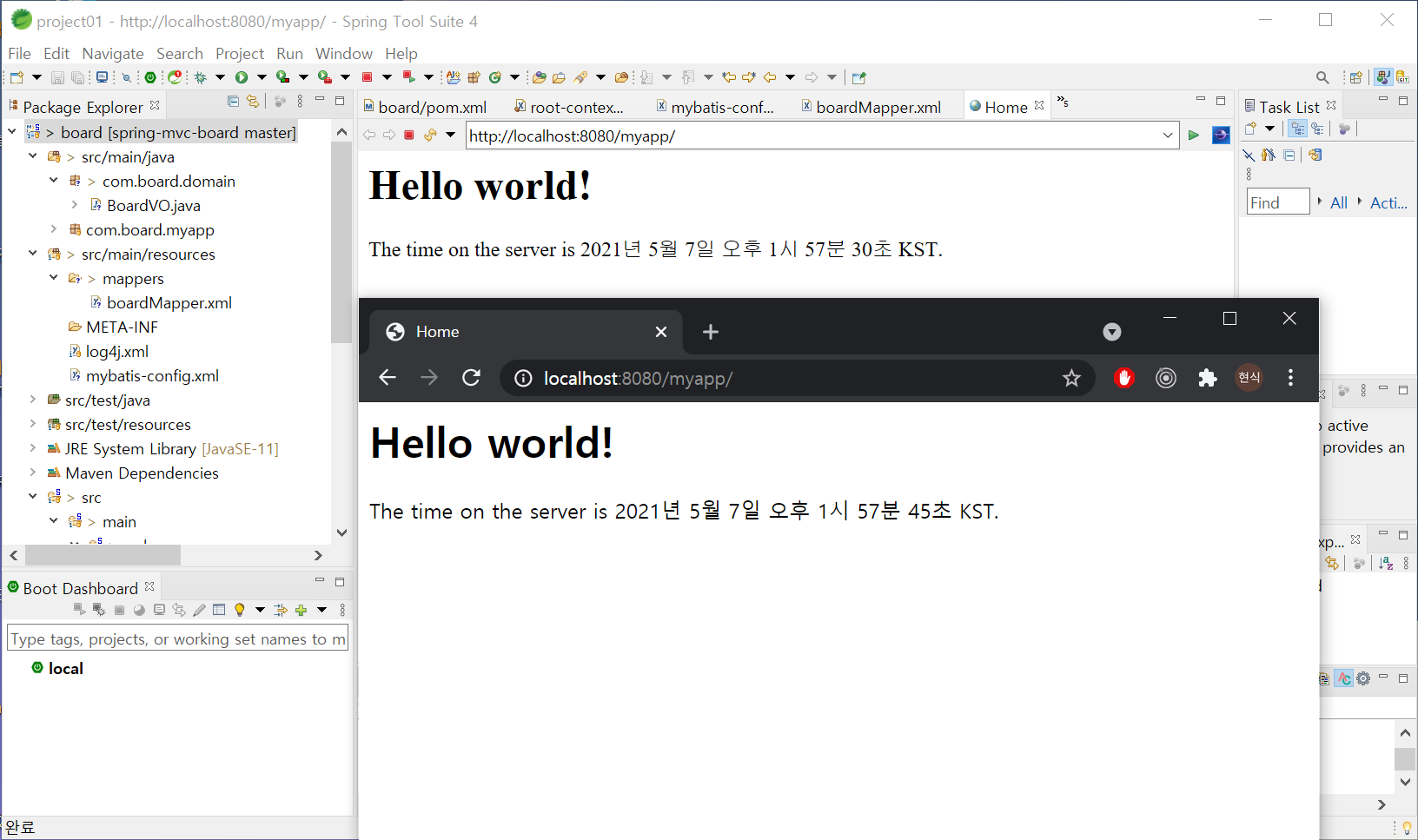Select the root-context editor tab
The height and width of the screenshot is (840, 1418).
point(570,107)
